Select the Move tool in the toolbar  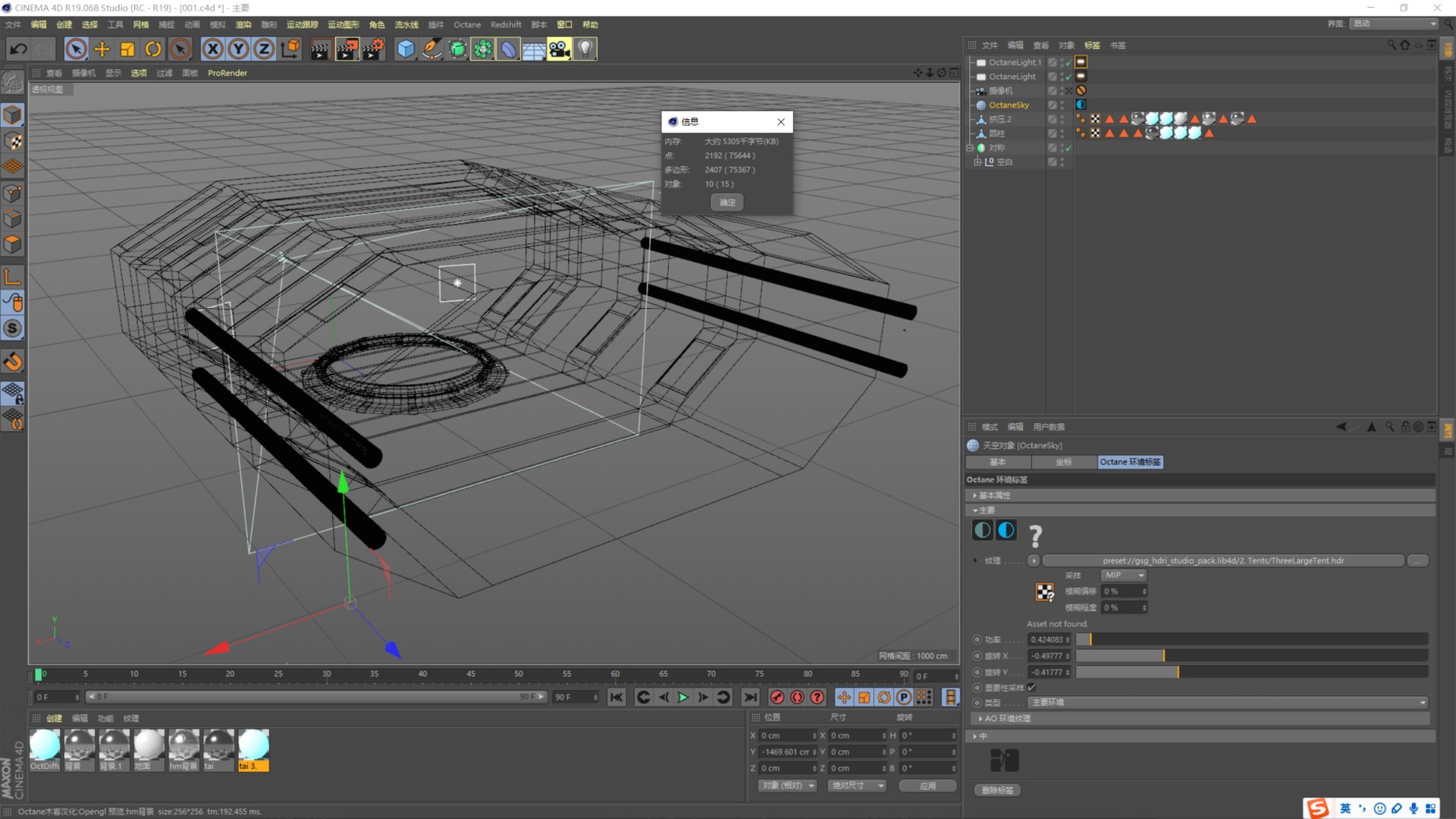tap(102, 49)
